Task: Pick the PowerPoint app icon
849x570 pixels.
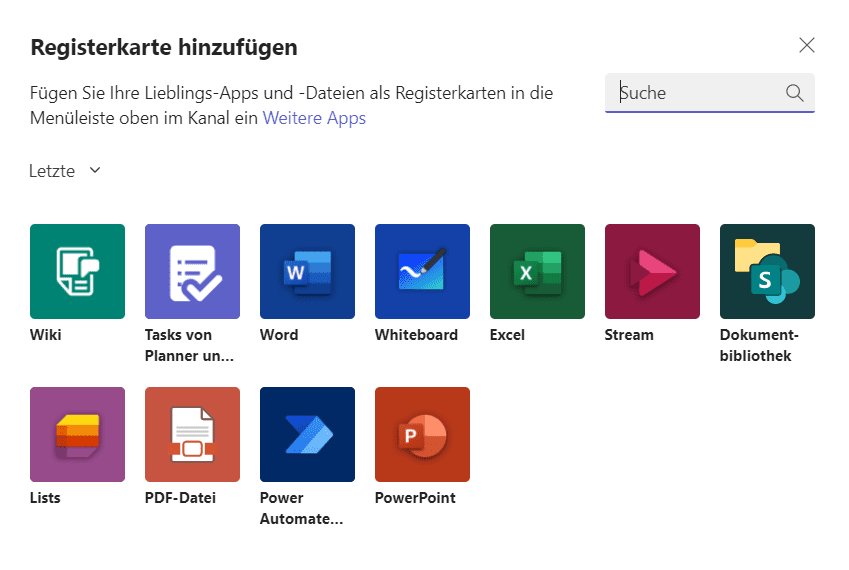Action: tap(422, 434)
